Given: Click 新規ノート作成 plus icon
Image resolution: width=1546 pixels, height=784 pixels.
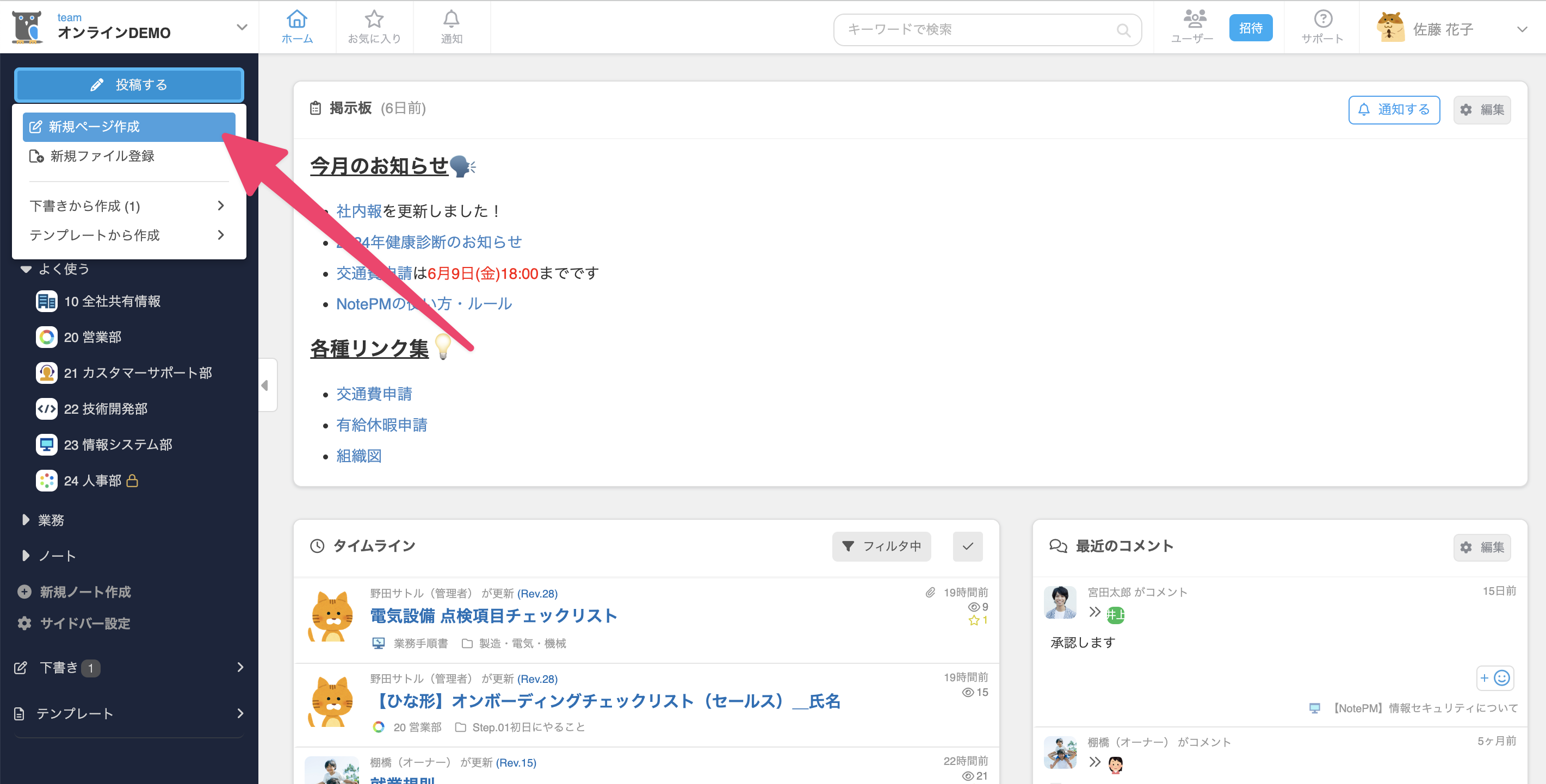Looking at the screenshot, I should click(x=24, y=592).
